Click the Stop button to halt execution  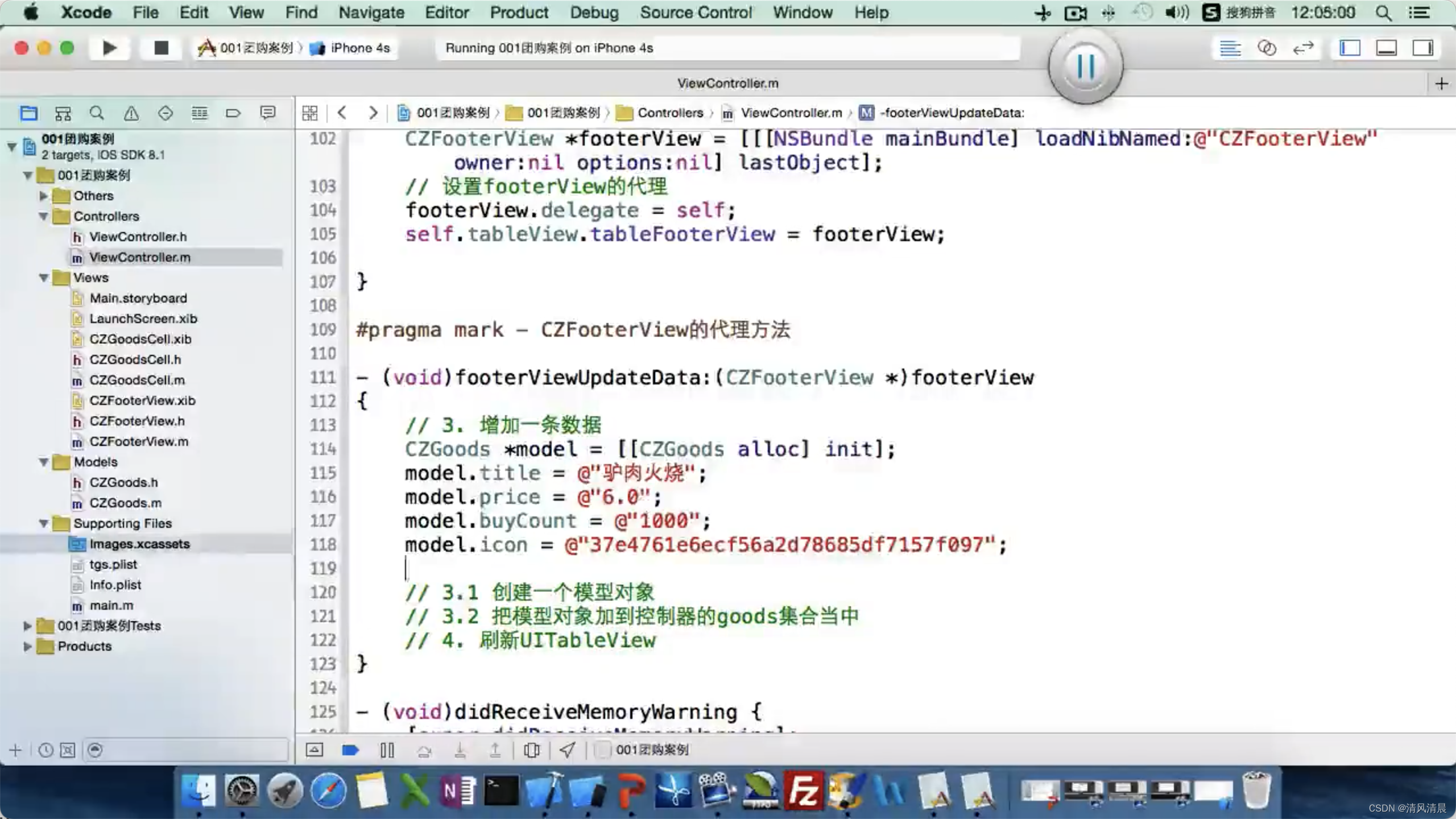pos(160,46)
